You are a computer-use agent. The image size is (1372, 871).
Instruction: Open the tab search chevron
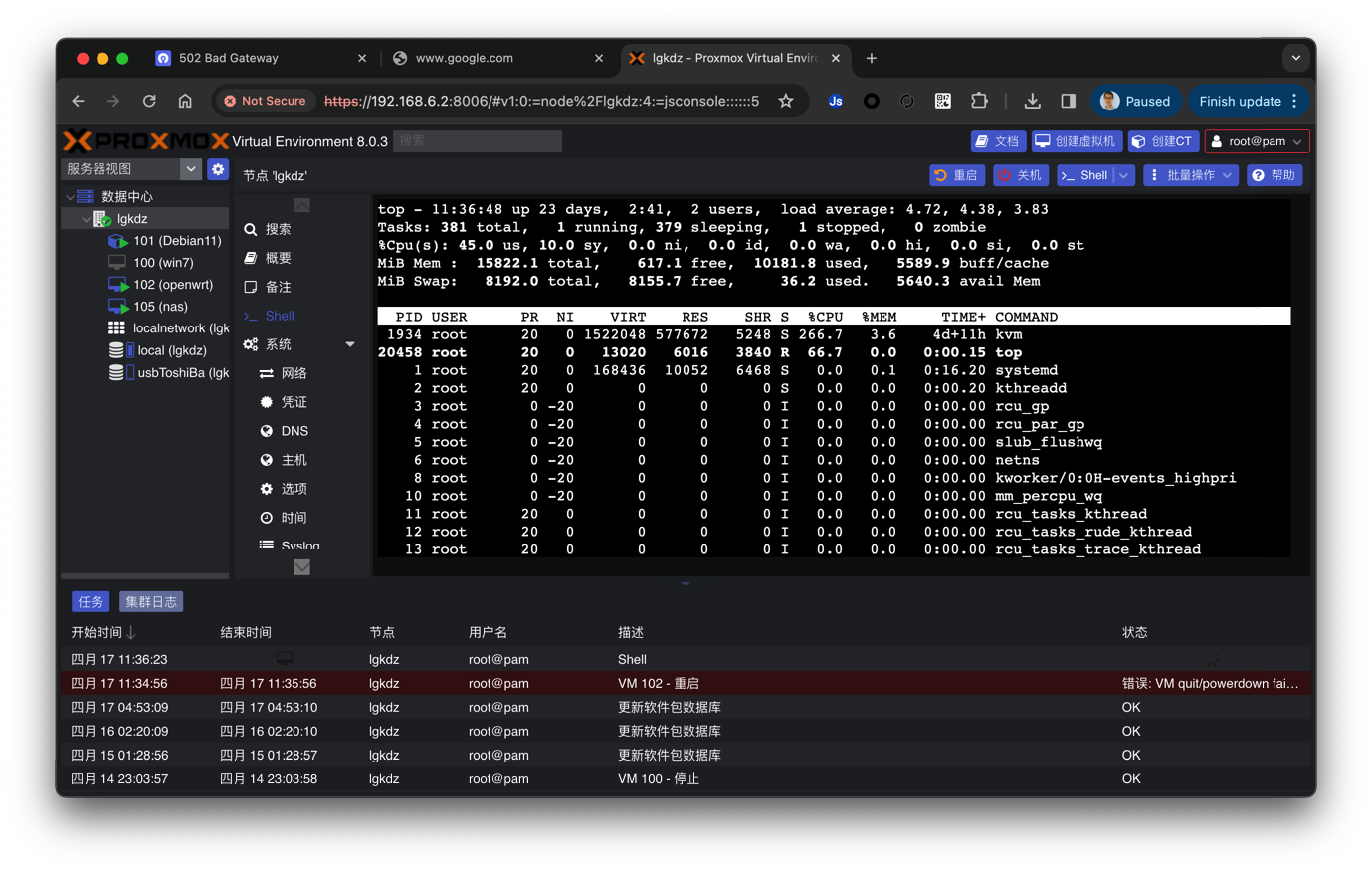[1296, 58]
